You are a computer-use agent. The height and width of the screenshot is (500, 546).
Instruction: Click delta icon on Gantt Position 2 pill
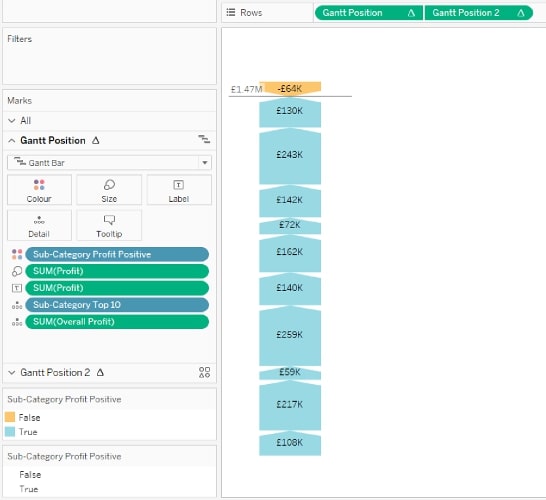point(521,13)
